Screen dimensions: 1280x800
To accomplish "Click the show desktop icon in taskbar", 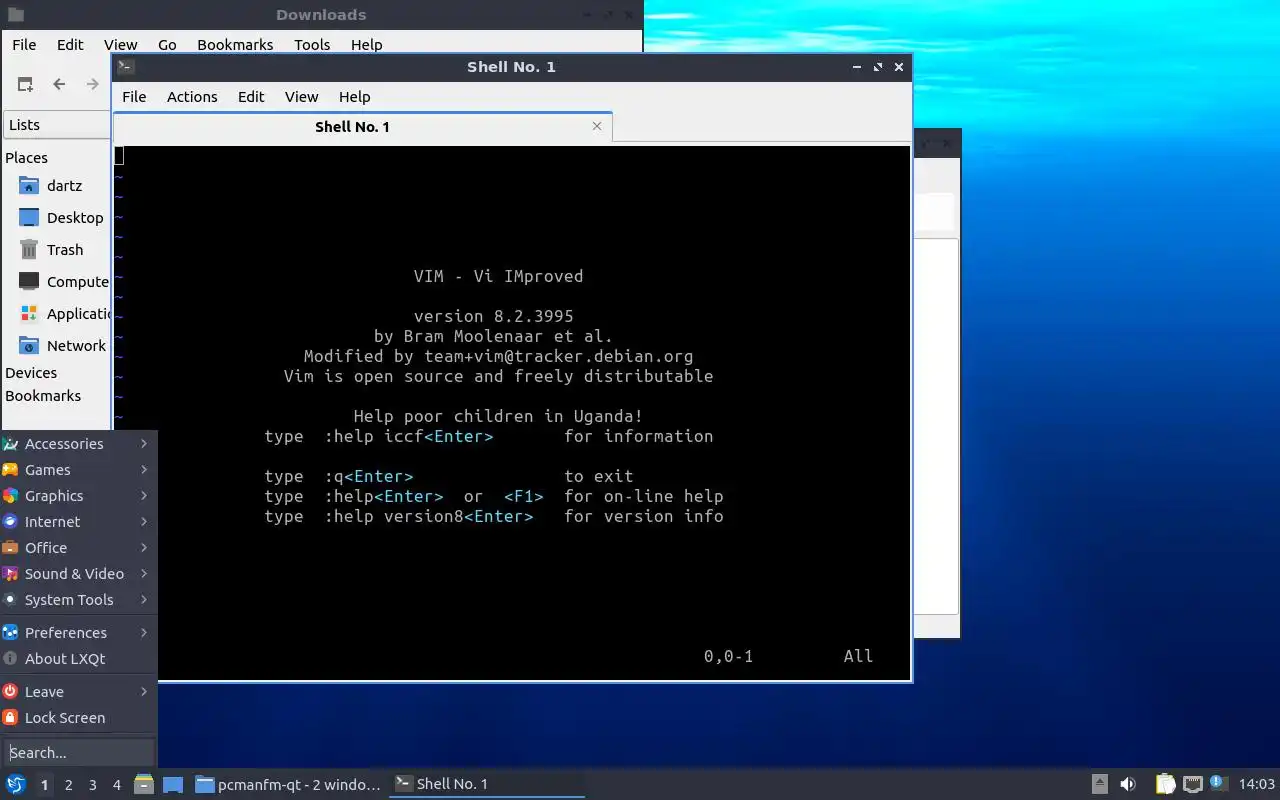I will [172, 784].
